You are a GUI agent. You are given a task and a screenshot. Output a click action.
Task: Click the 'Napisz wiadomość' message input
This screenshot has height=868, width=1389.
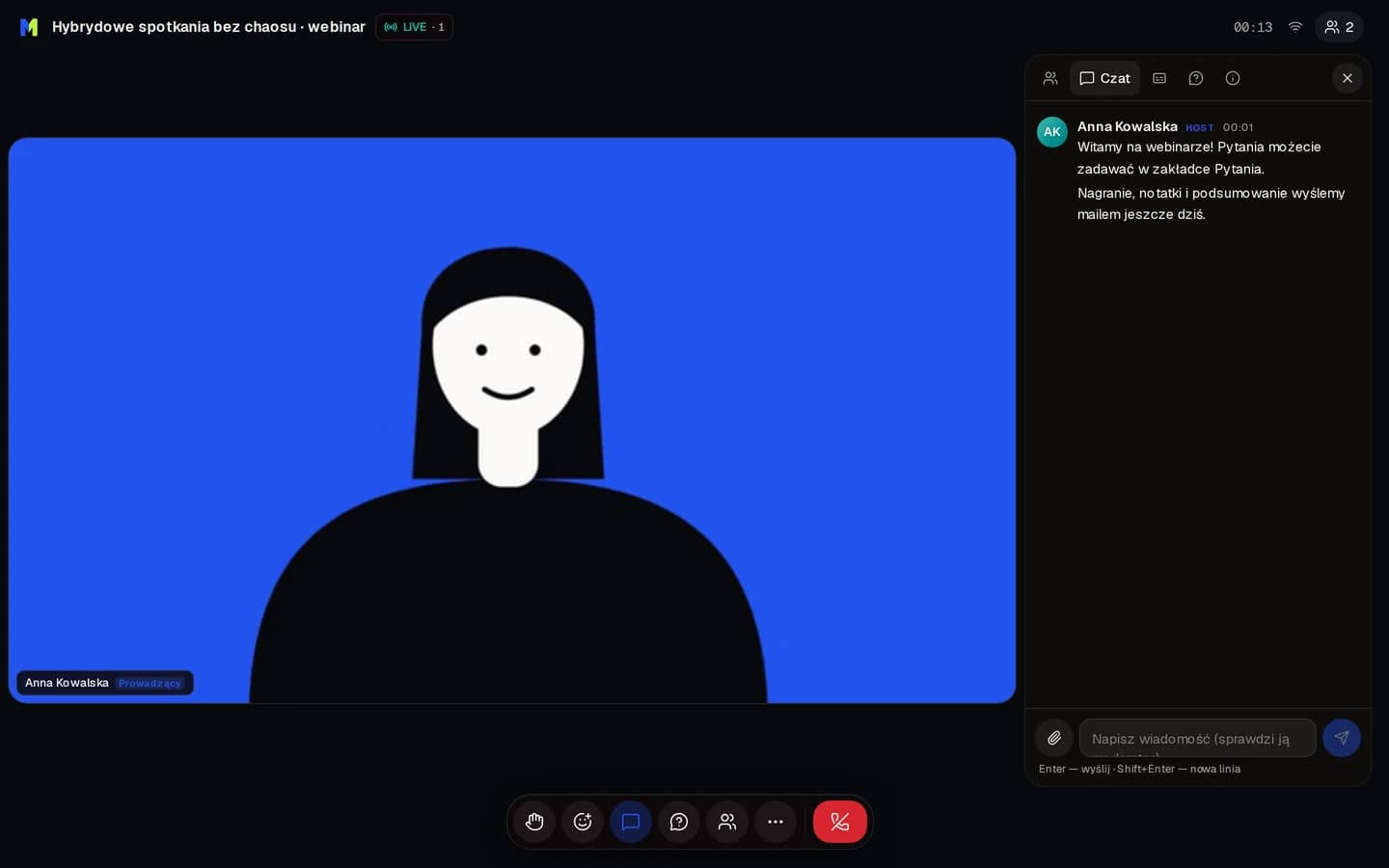click(1198, 738)
